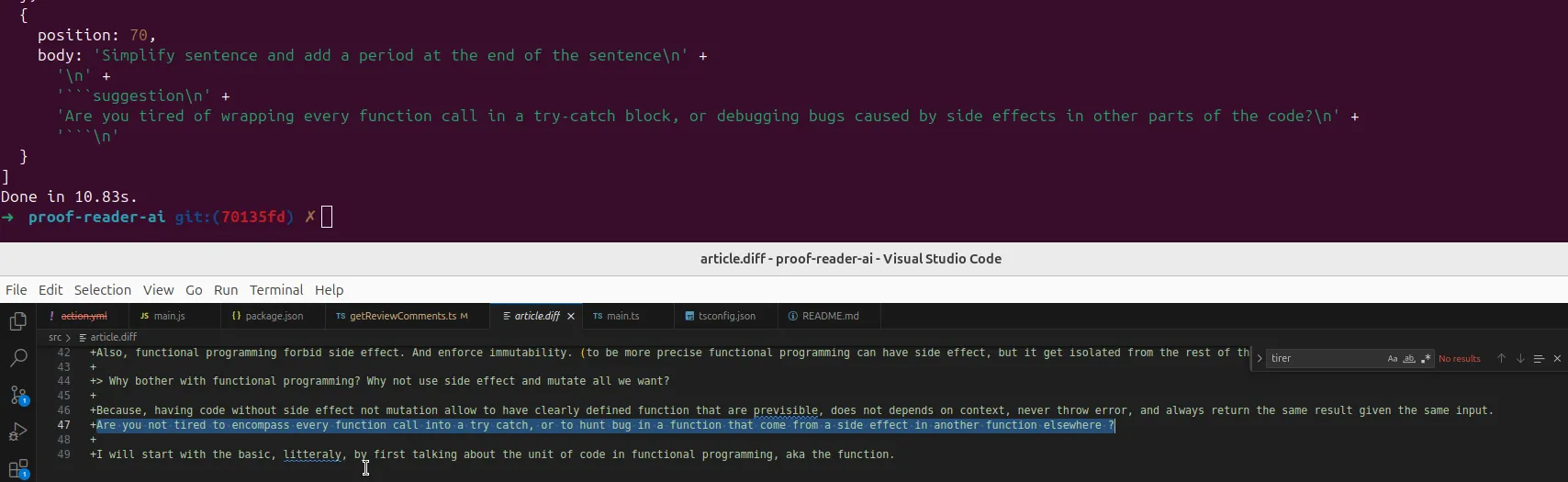Close the article.diff editor tab
This screenshot has width=1568, height=482.
pyautogui.click(x=571, y=316)
